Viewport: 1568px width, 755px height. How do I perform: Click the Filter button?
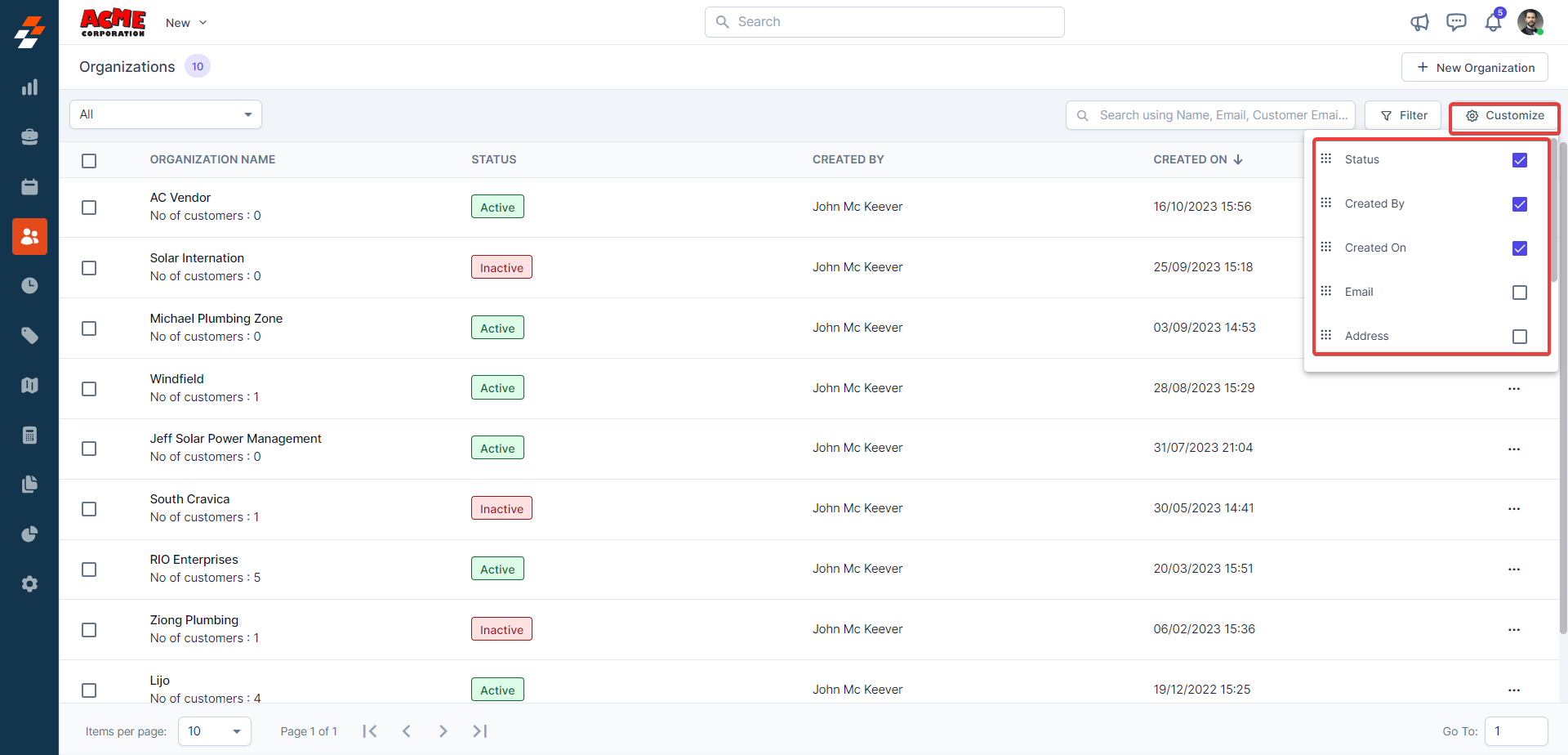[x=1403, y=115]
